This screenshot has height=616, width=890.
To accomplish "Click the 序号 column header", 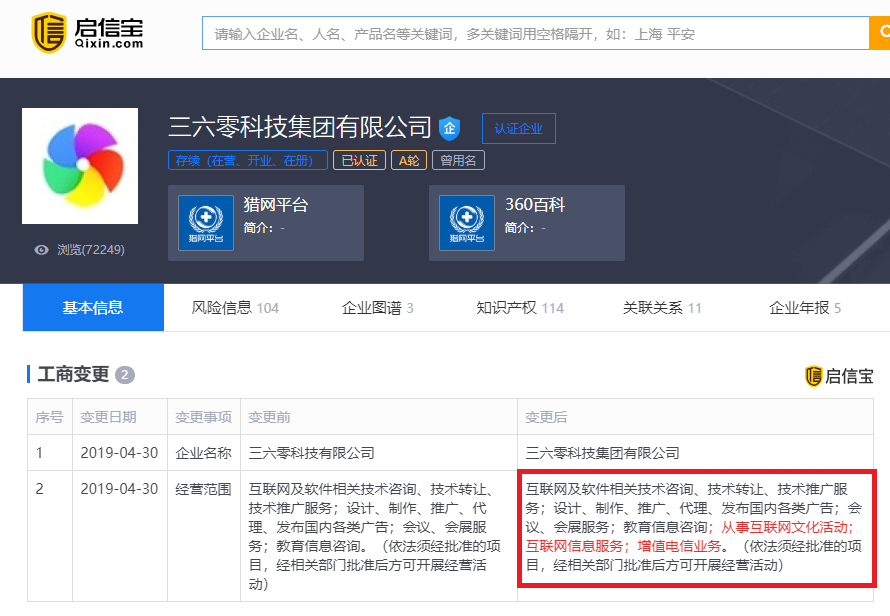I will pos(49,417).
